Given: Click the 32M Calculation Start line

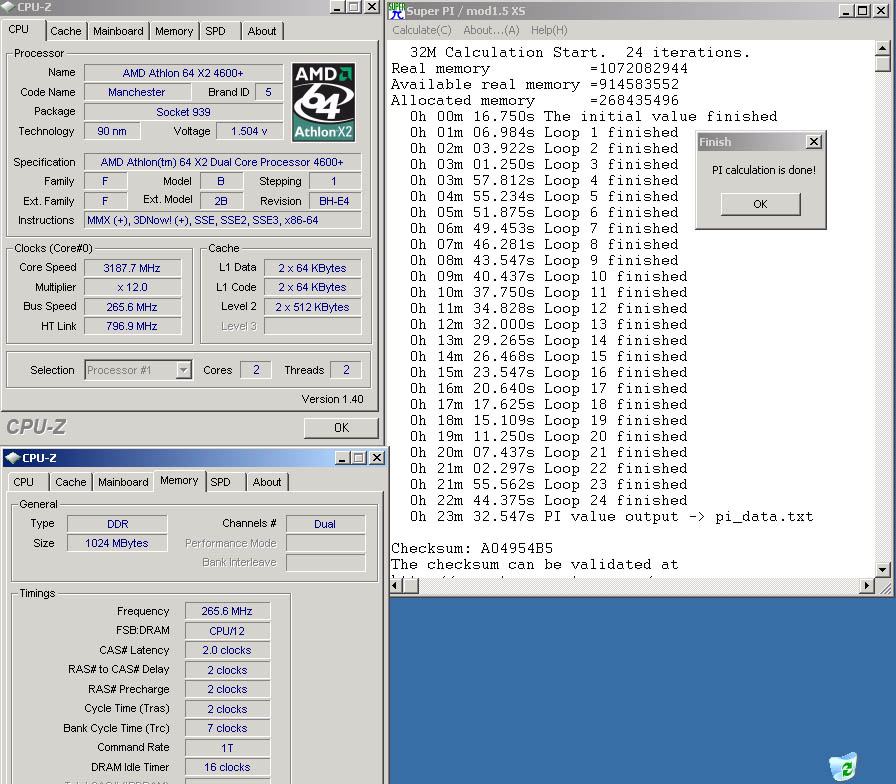Looking at the screenshot, I should click(x=579, y=53).
